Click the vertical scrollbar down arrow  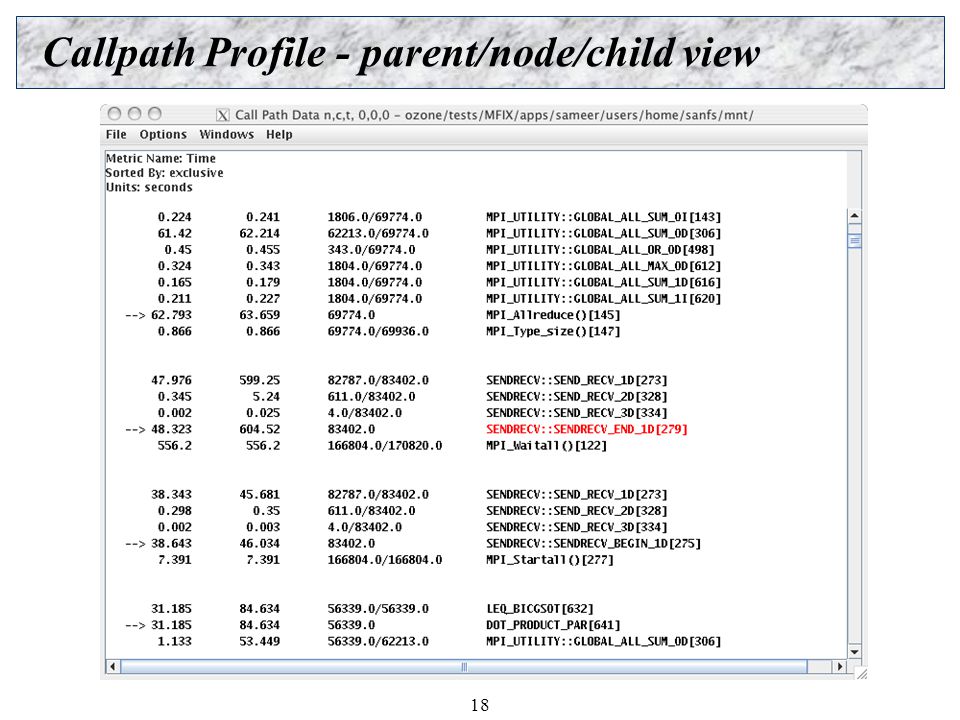(855, 652)
